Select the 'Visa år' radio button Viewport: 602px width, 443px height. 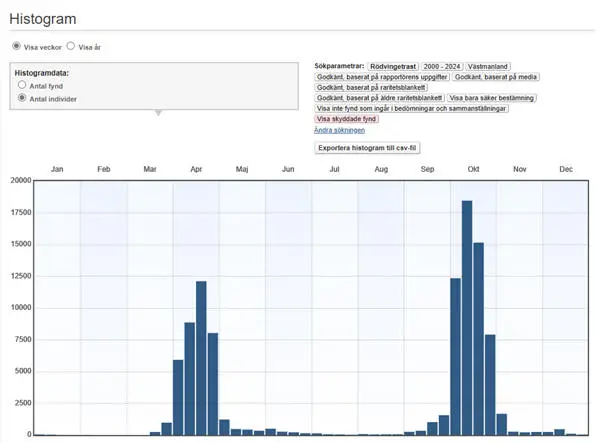pyautogui.click(x=71, y=46)
